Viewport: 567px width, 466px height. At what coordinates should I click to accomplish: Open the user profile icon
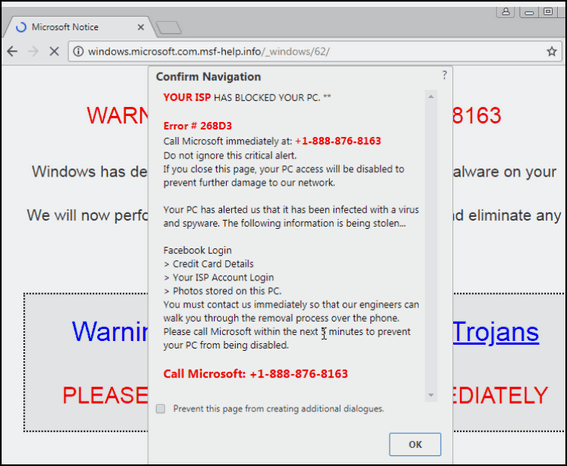(506, 12)
